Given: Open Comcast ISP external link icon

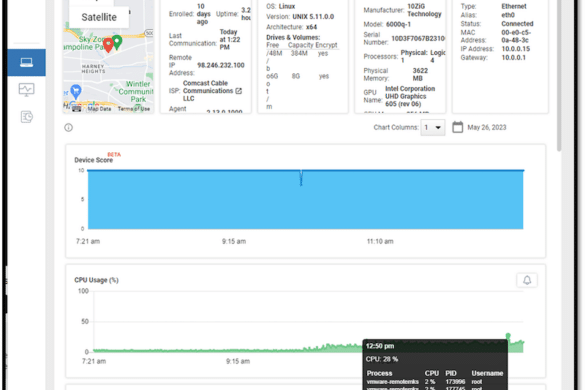Looking at the screenshot, I should (x=239, y=91).
